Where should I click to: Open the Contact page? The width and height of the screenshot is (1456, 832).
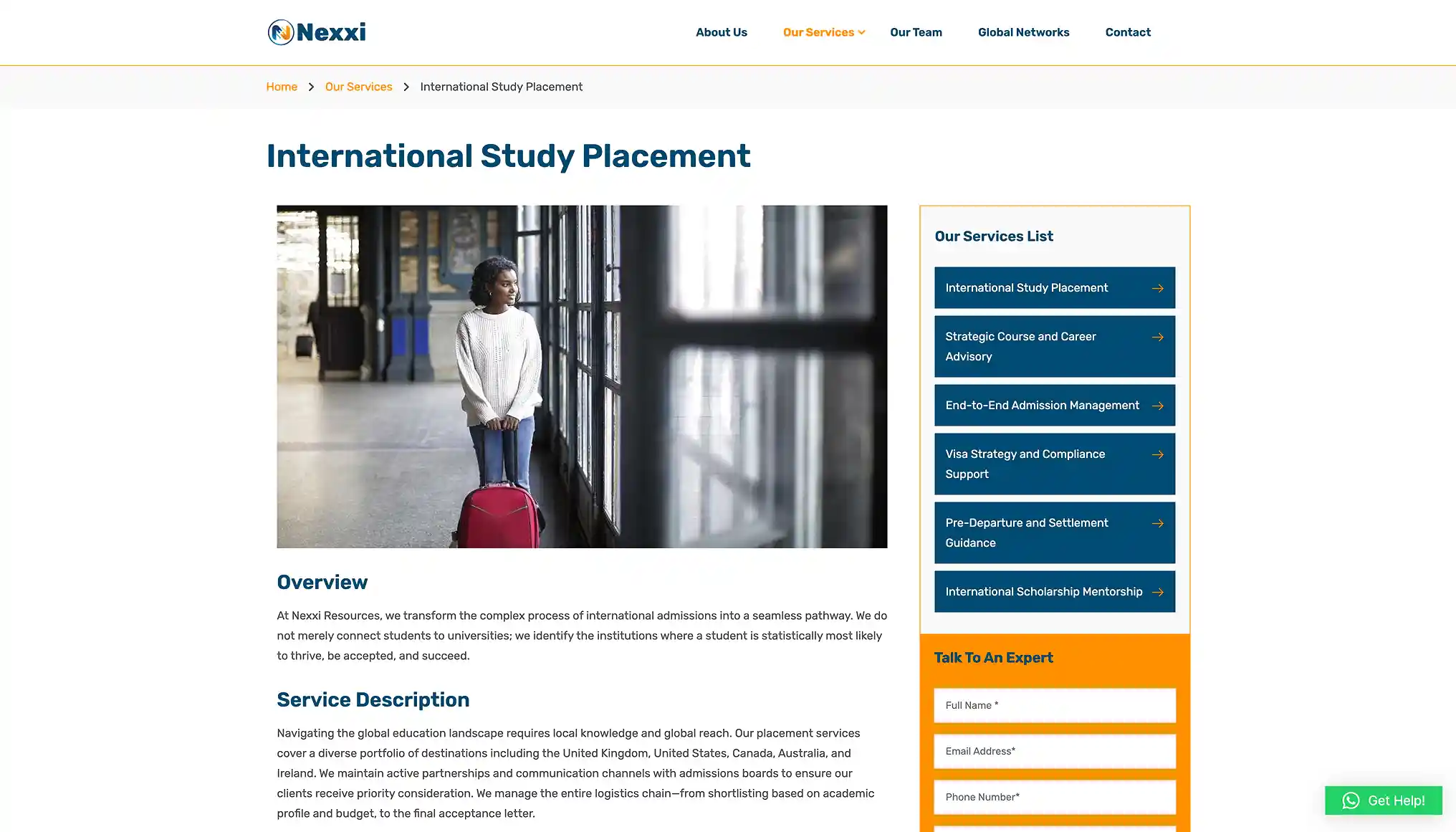click(x=1128, y=32)
